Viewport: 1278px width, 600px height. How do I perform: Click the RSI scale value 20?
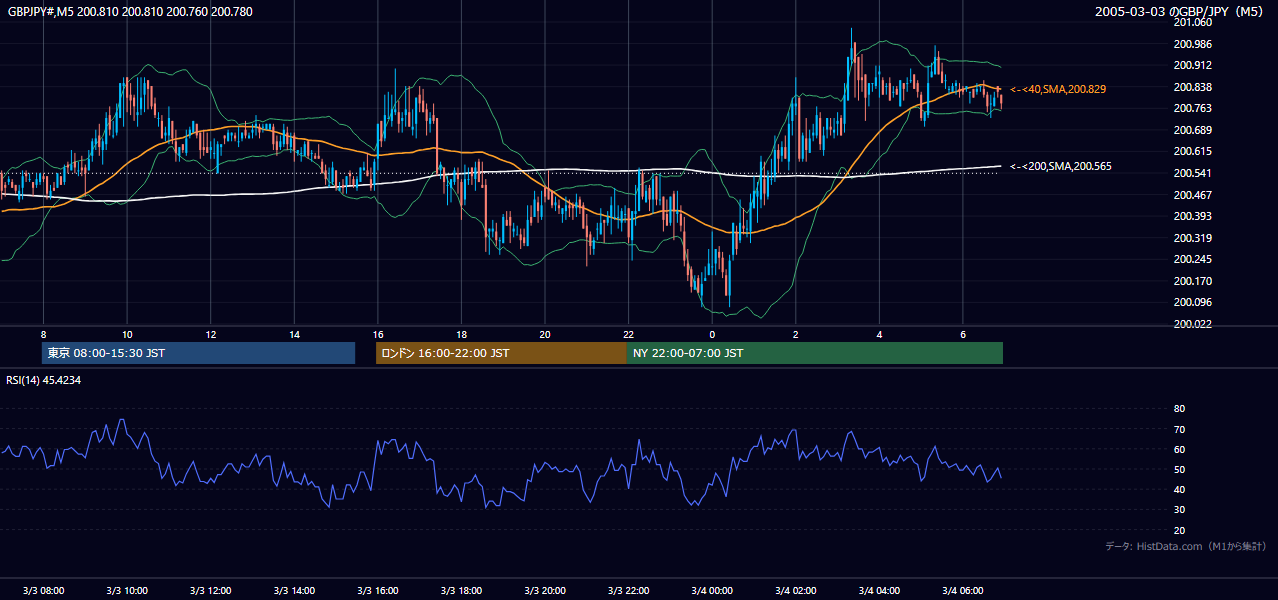[1180, 530]
